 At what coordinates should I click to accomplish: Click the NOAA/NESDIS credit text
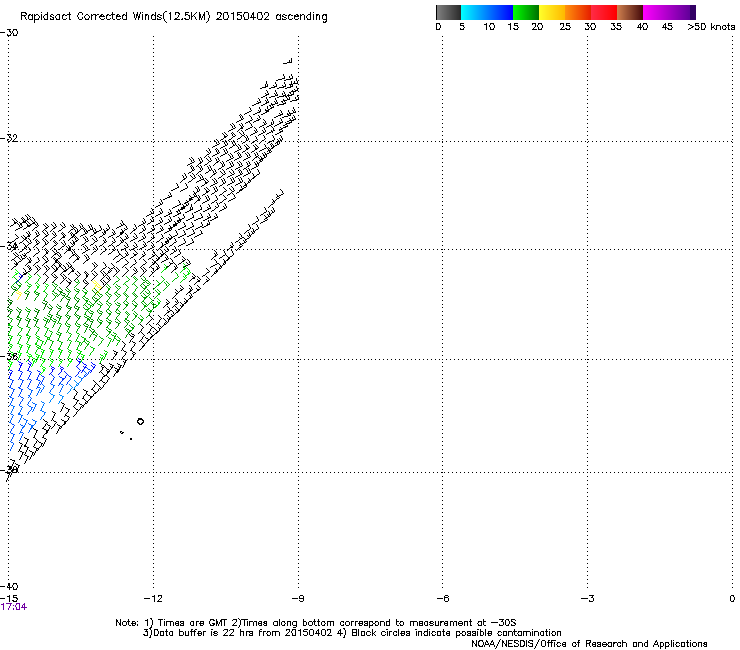pyautogui.click(x=589, y=644)
